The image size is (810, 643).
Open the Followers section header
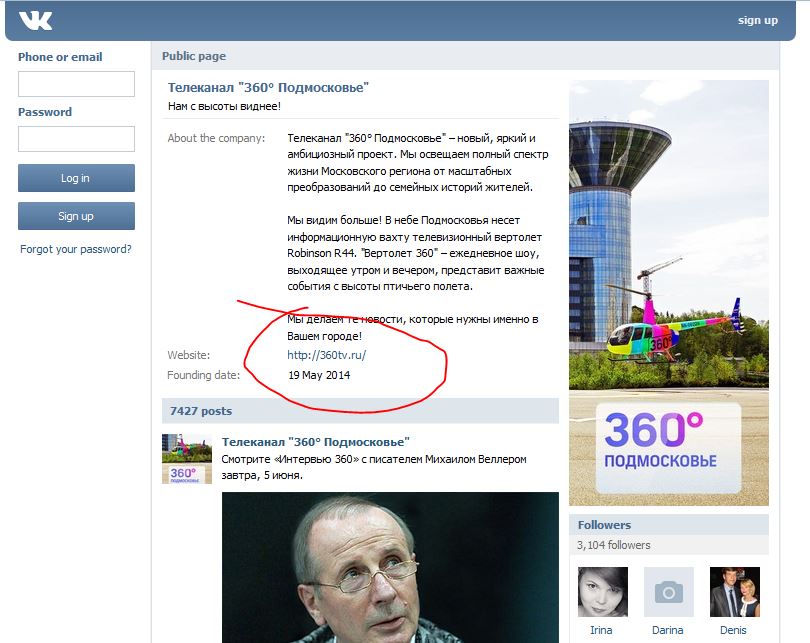click(x=604, y=525)
